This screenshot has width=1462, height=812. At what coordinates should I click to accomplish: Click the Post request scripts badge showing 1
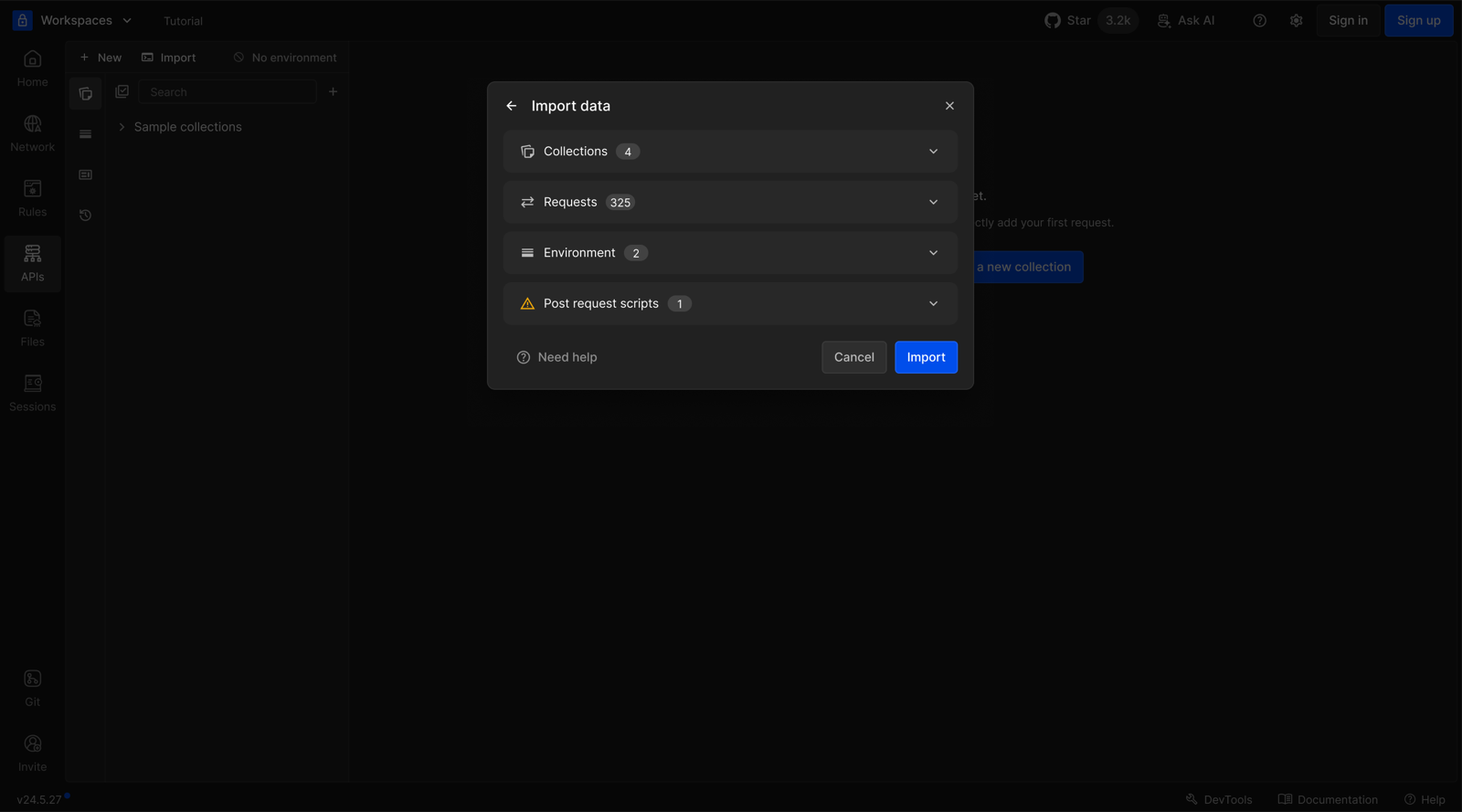tap(680, 304)
